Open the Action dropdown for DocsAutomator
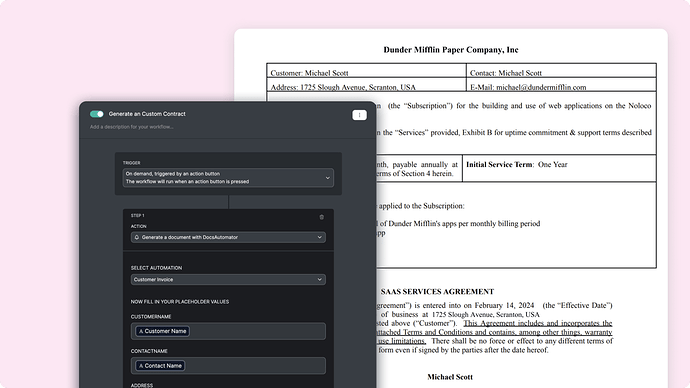690x388 pixels. (228, 237)
